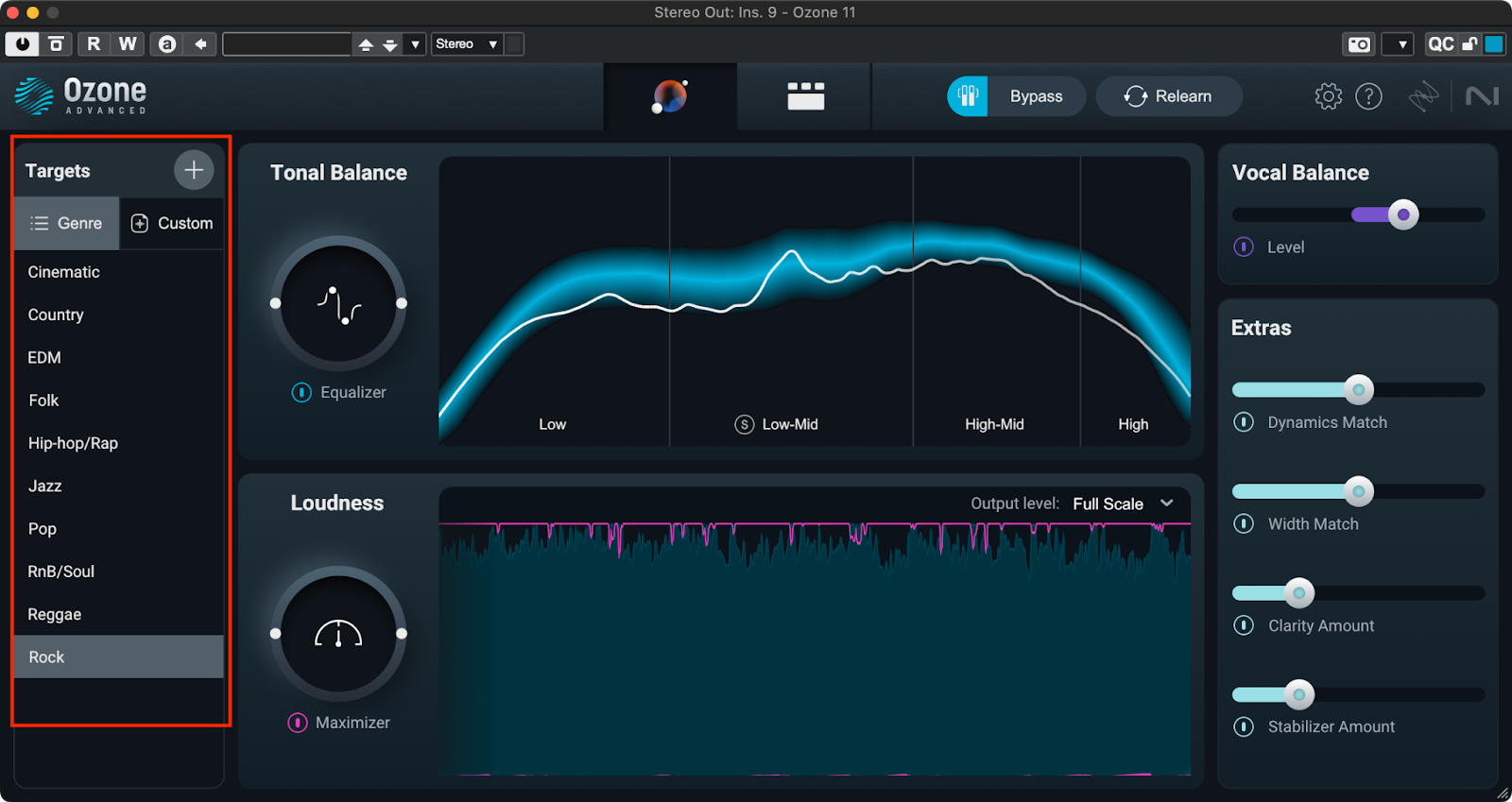Click the host snapshot camera icon
The height and width of the screenshot is (802, 1512).
(x=1359, y=44)
